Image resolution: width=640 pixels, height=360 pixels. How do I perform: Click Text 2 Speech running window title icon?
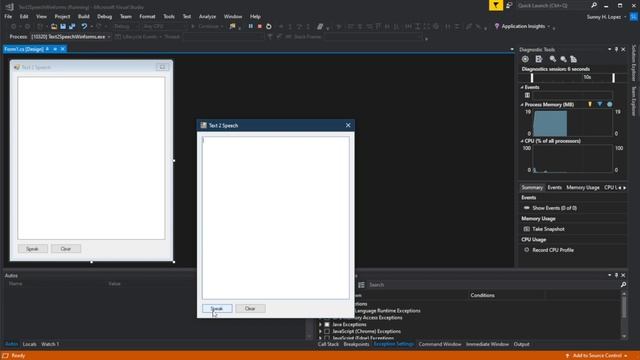click(203, 125)
